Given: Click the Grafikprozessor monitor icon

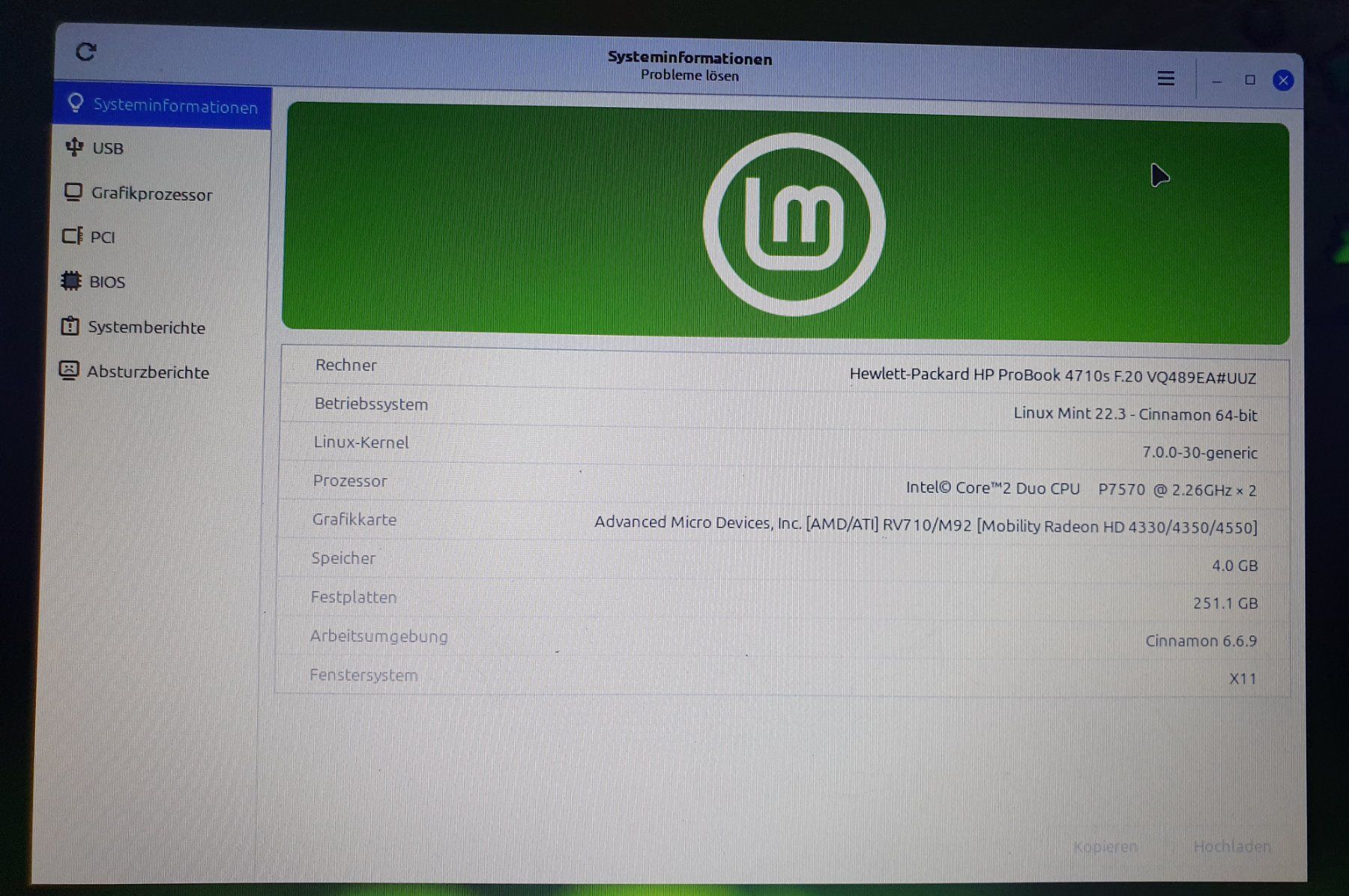Looking at the screenshot, I should click(73, 193).
